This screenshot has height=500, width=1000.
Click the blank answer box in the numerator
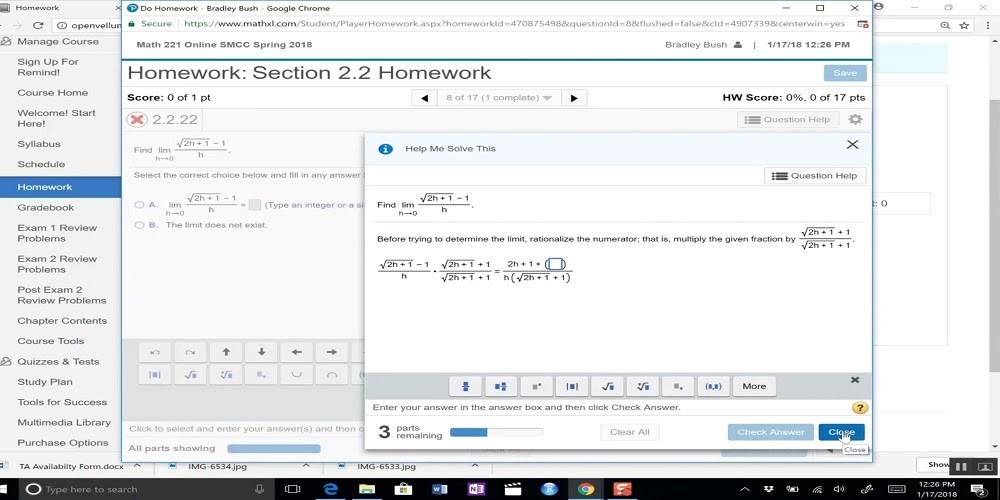coord(555,264)
